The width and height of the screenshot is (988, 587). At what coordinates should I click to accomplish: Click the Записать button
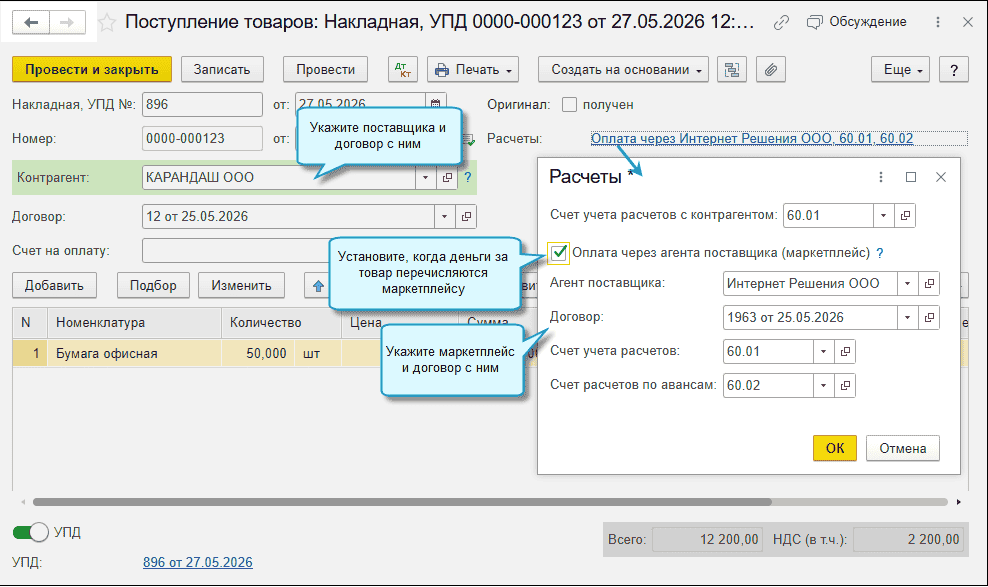click(x=222, y=69)
